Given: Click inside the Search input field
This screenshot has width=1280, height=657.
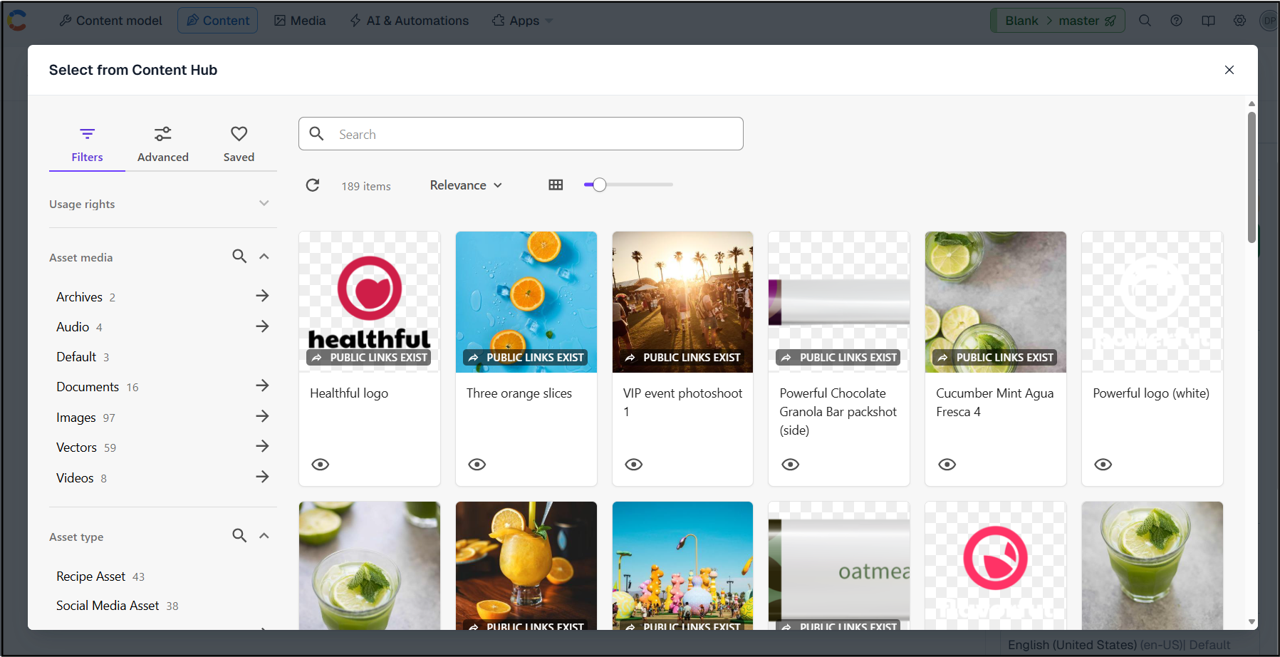Looking at the screenshot, I should coord(520,133).
